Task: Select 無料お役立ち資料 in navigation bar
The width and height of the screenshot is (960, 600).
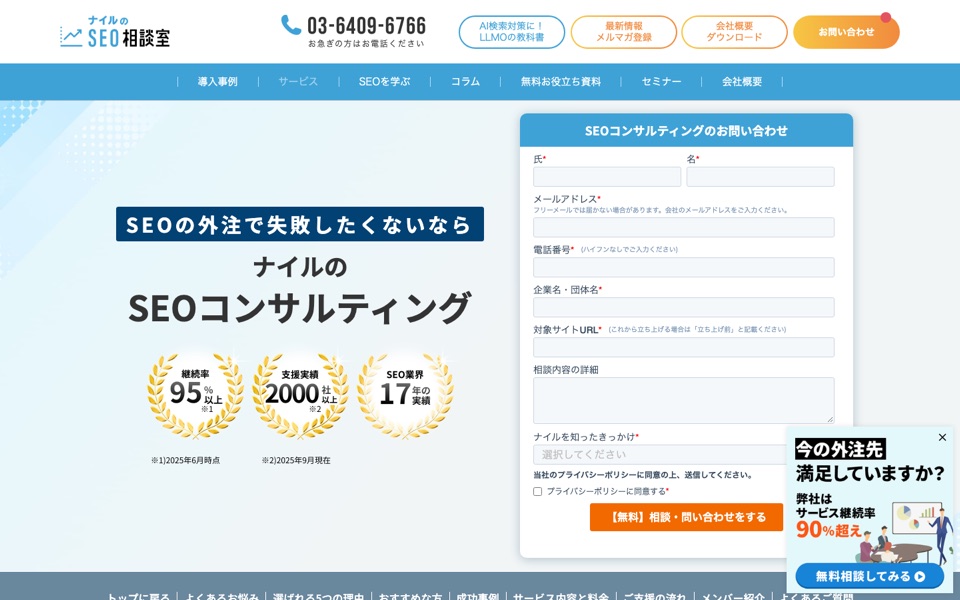Action: click(x=561, y=81)
